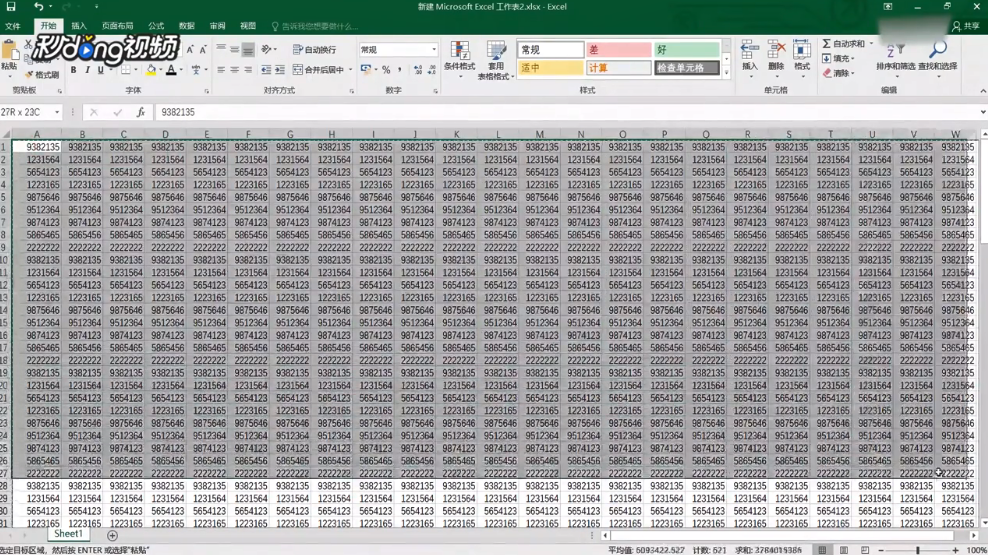Align text left
Viewport: 988px width, 555px height.
point(221,70)
